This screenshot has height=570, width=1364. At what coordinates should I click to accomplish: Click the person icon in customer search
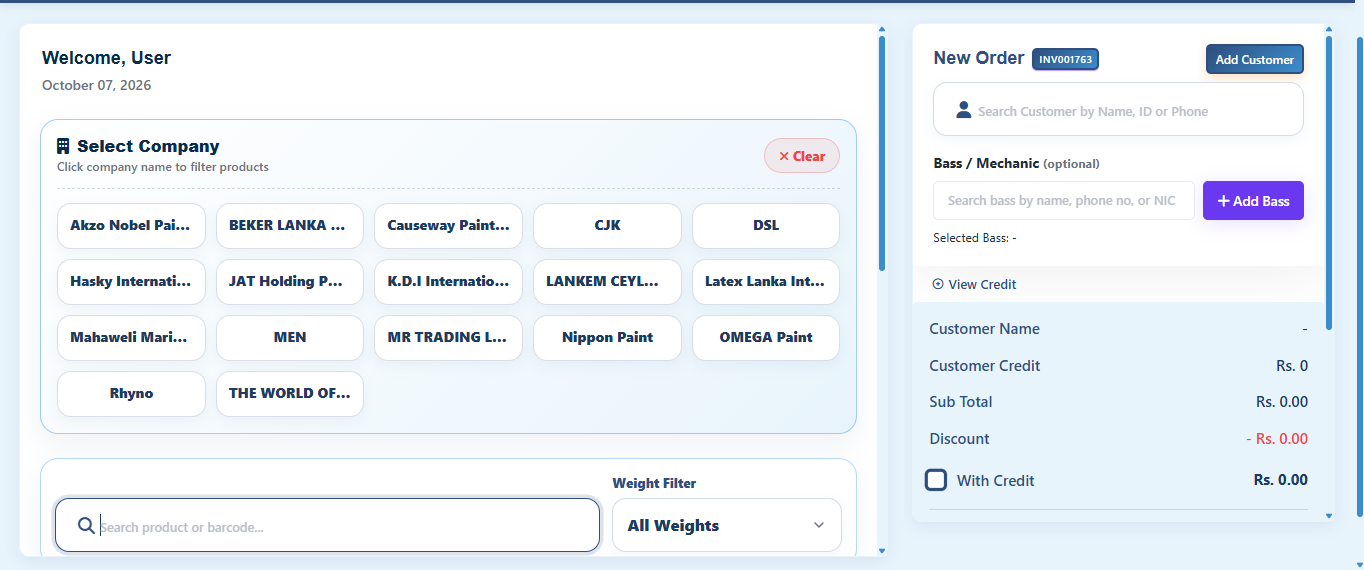pos(964,110)
